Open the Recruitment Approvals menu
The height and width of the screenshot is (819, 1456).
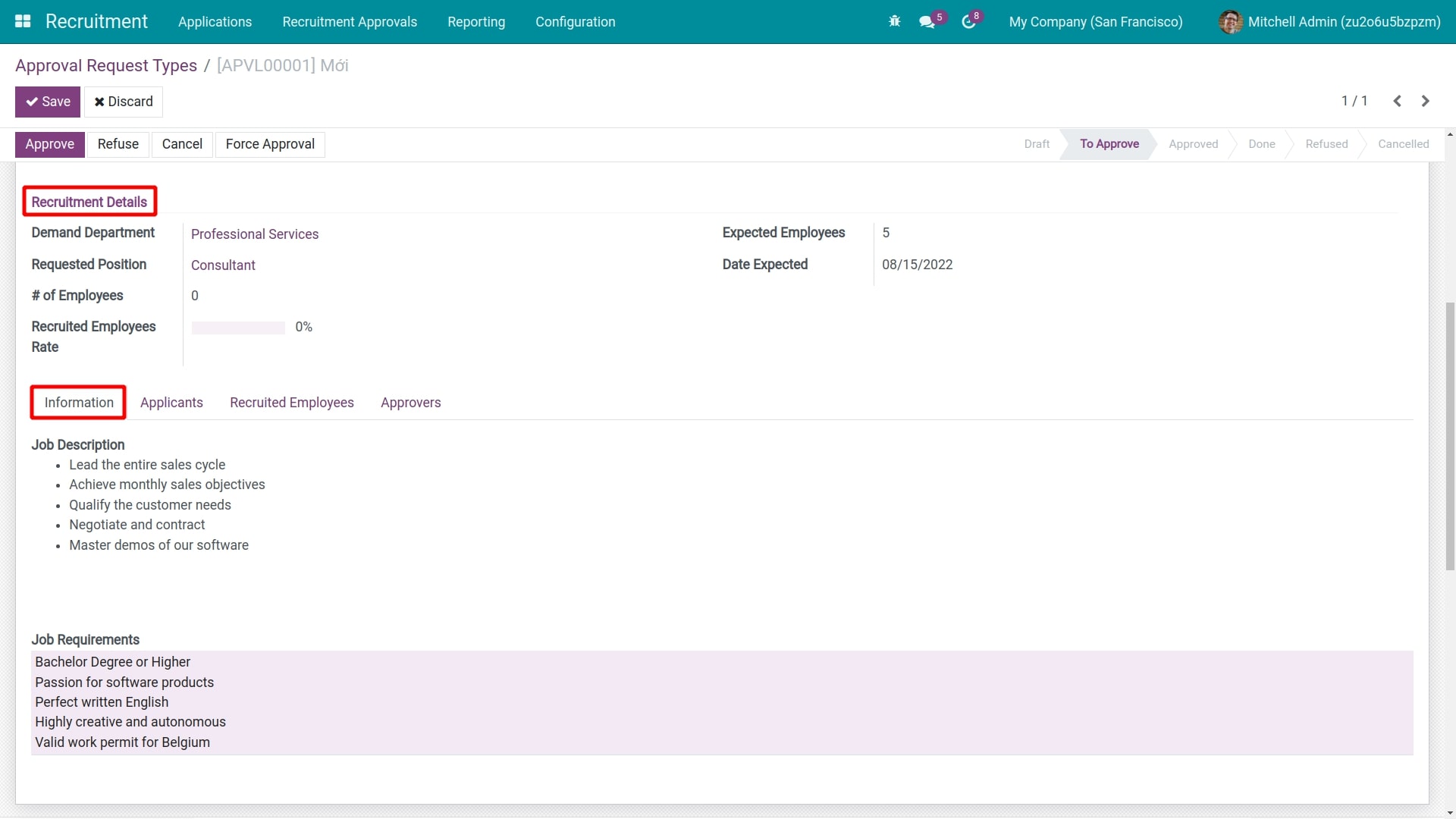(x=349, y=21)
